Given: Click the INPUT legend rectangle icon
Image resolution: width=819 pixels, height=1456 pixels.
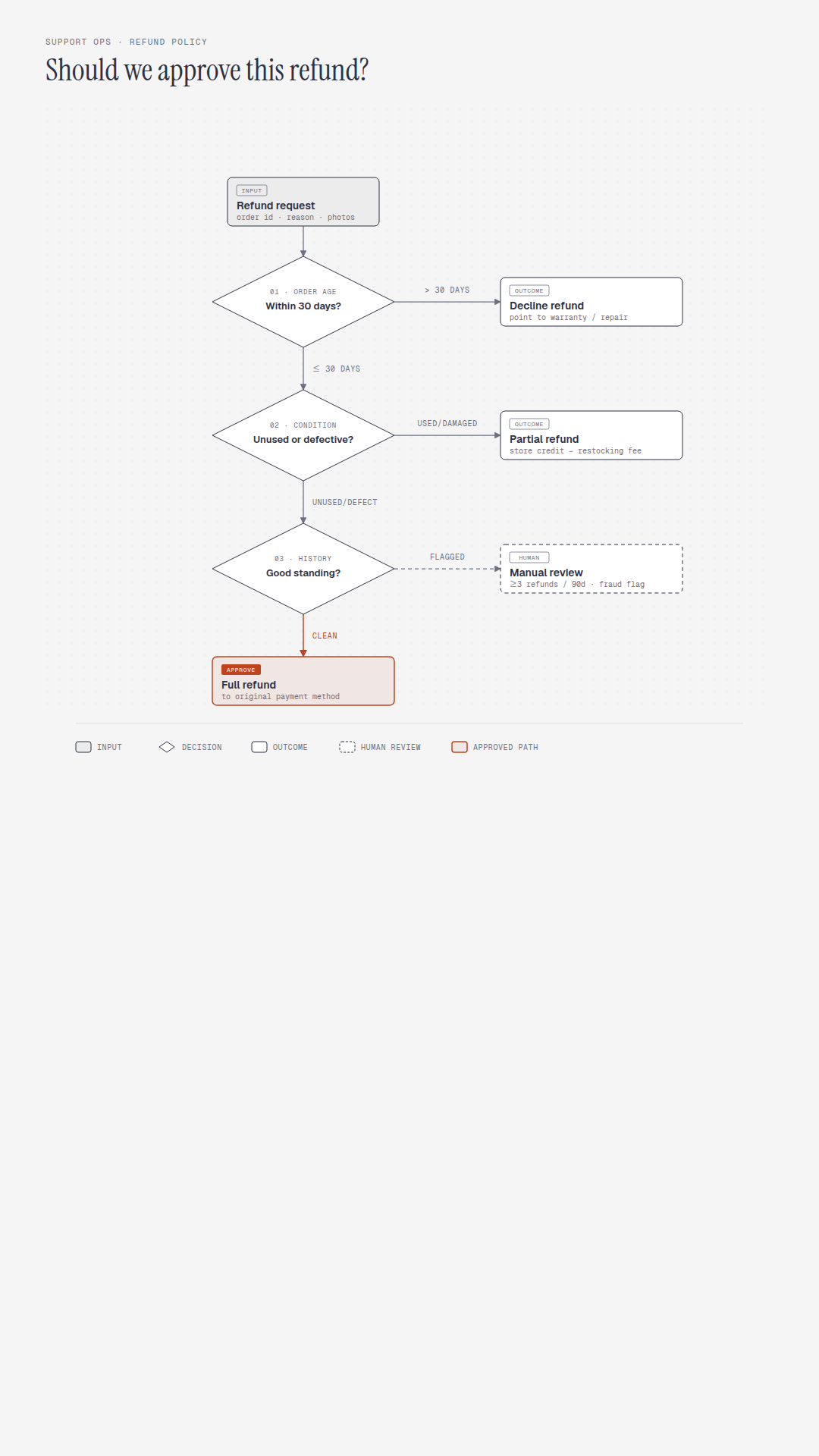Looking at the screenshot, I should [x=83, y=747].
